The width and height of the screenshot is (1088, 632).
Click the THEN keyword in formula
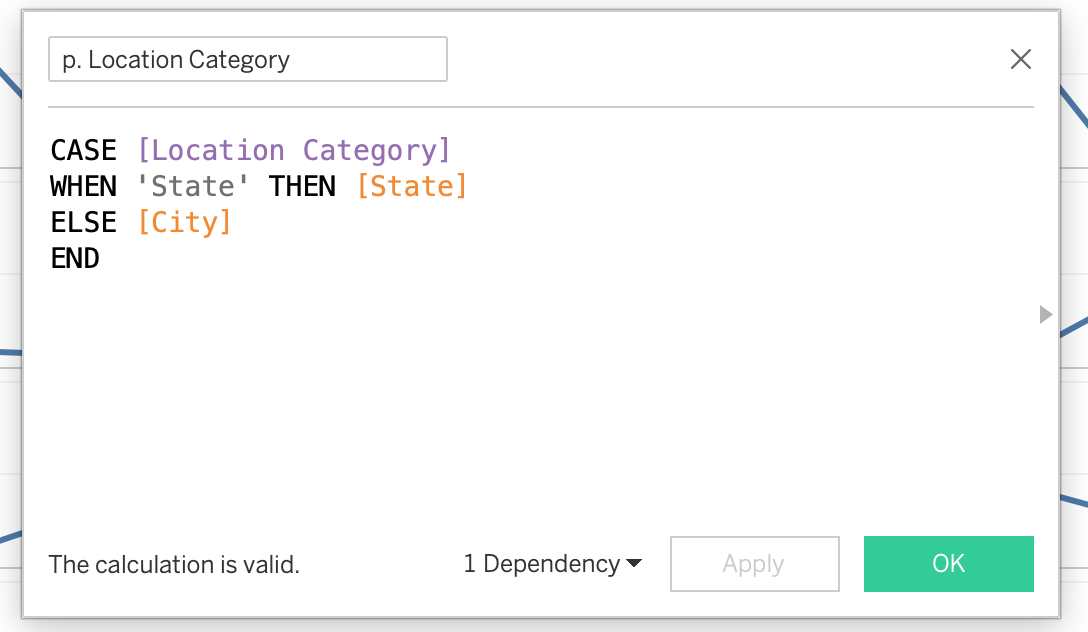(x=302, y=187)
